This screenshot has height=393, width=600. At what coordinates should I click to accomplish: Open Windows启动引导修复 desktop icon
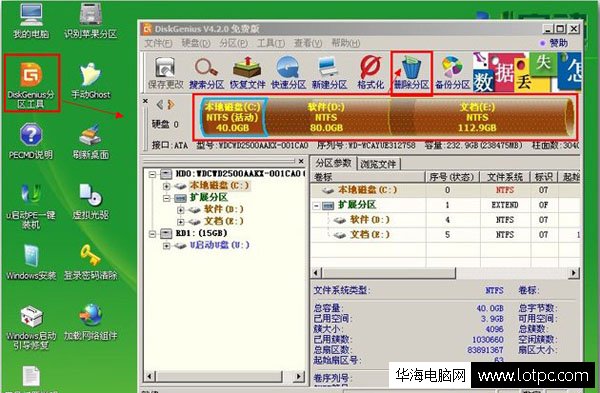point(31,328)
